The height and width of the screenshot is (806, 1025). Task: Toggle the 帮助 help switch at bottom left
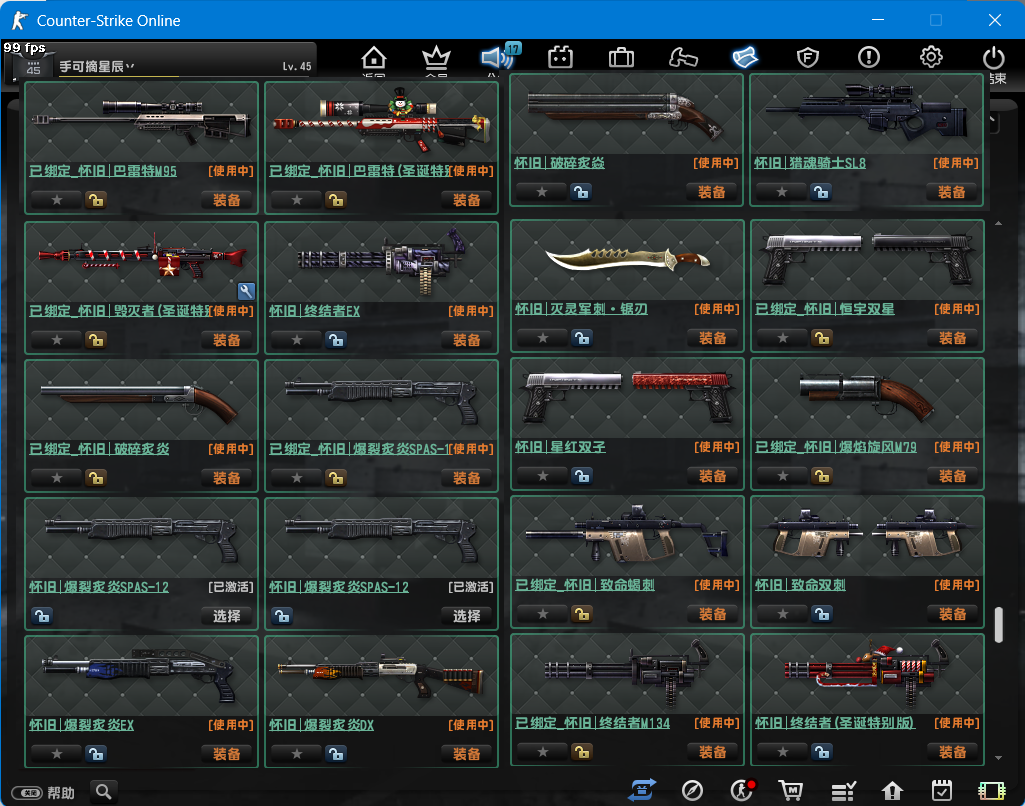tap(27, 793)
